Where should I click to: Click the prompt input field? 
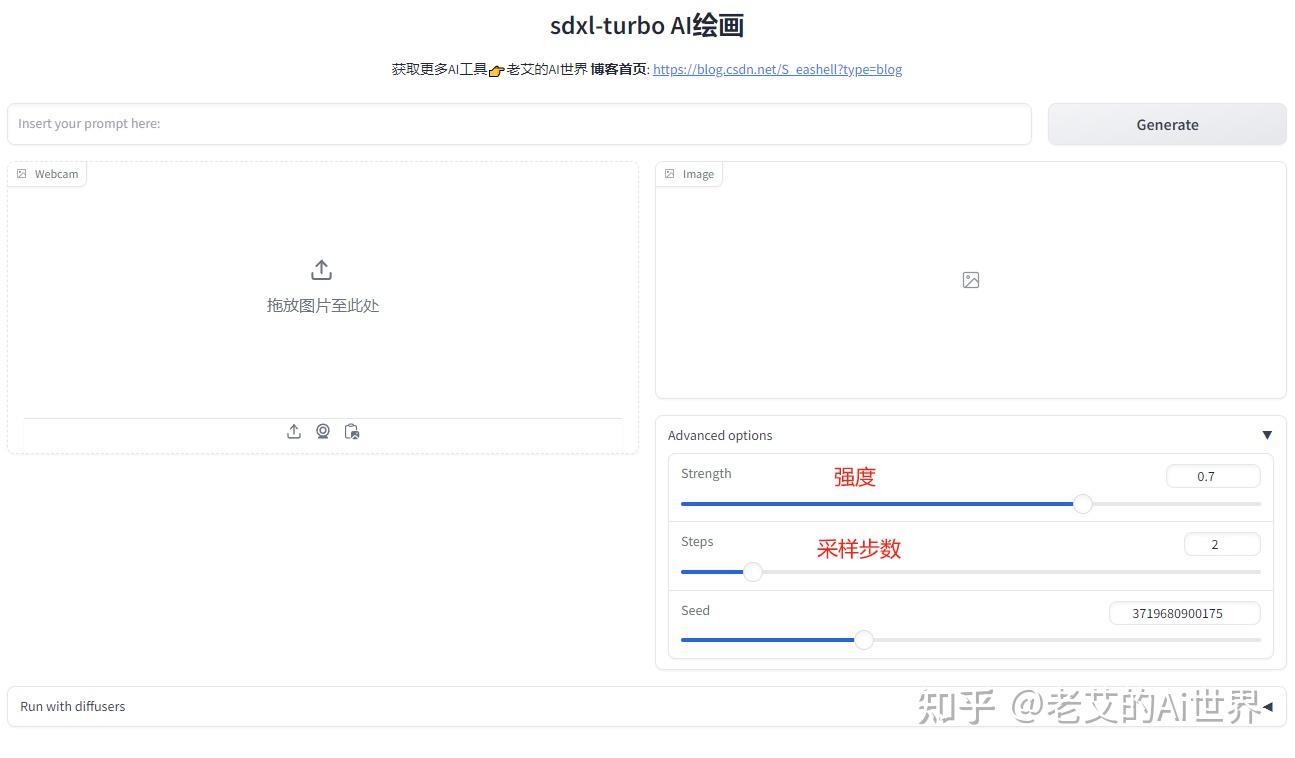click(x=519, y=124)
